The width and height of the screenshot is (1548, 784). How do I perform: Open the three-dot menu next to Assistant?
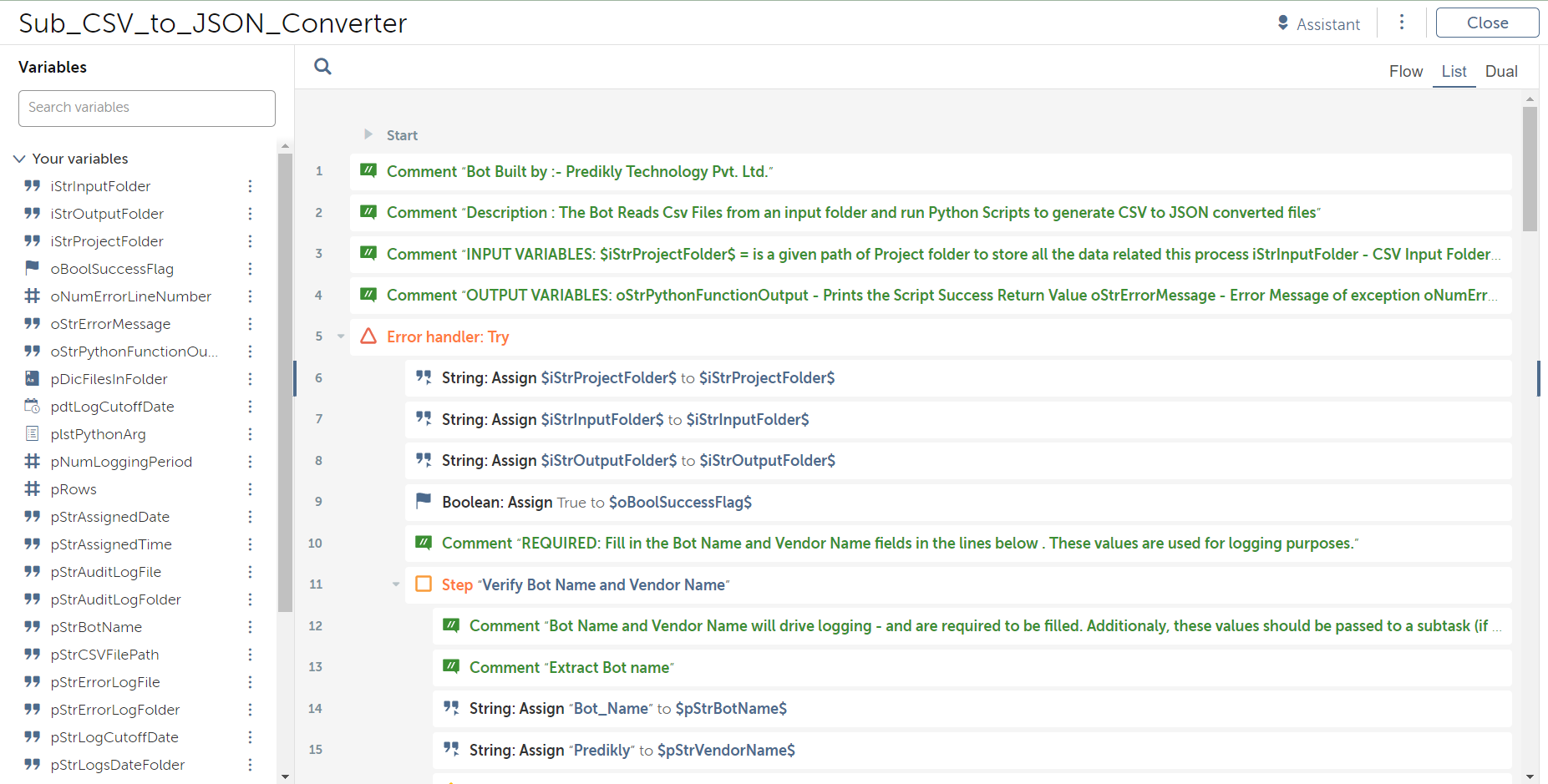(1402, 23)
